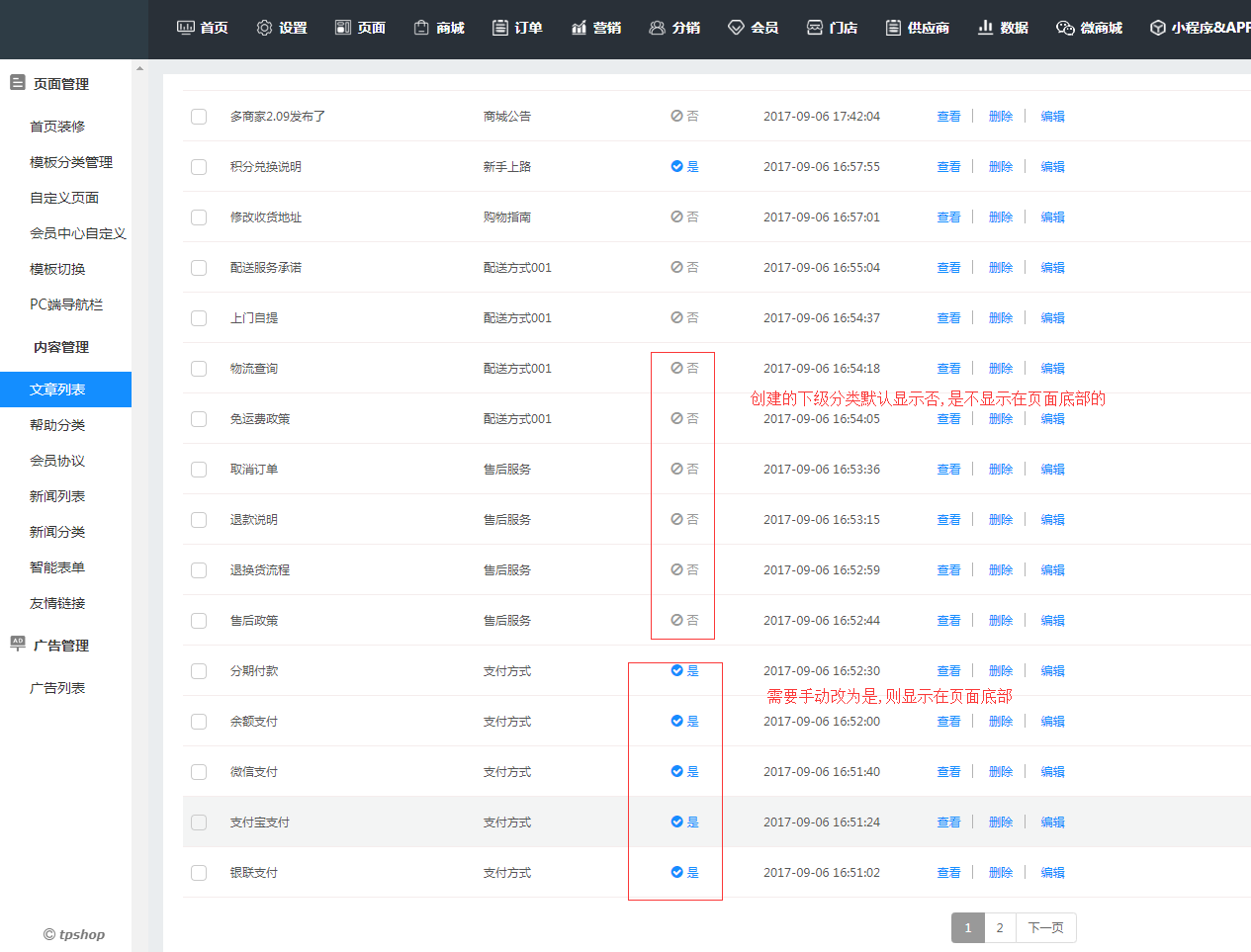
Task: Select checkbox next to 物流查询
Action: pyautogui.click(x=199, y=369)
